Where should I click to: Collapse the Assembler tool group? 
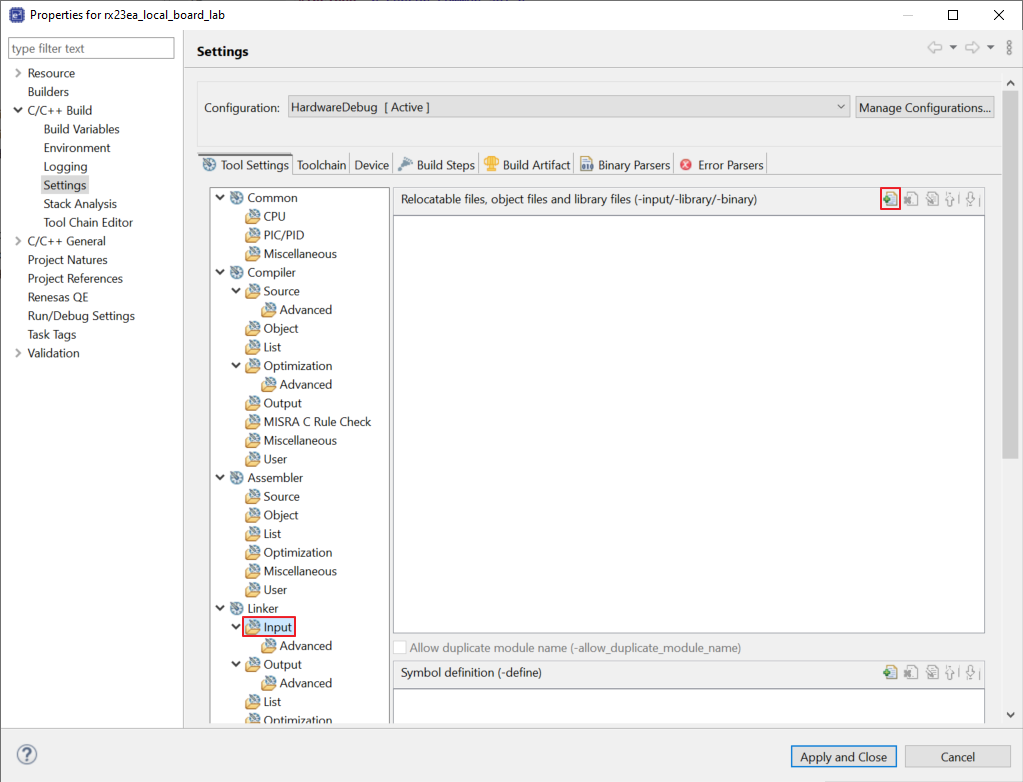tap(221, 478)
